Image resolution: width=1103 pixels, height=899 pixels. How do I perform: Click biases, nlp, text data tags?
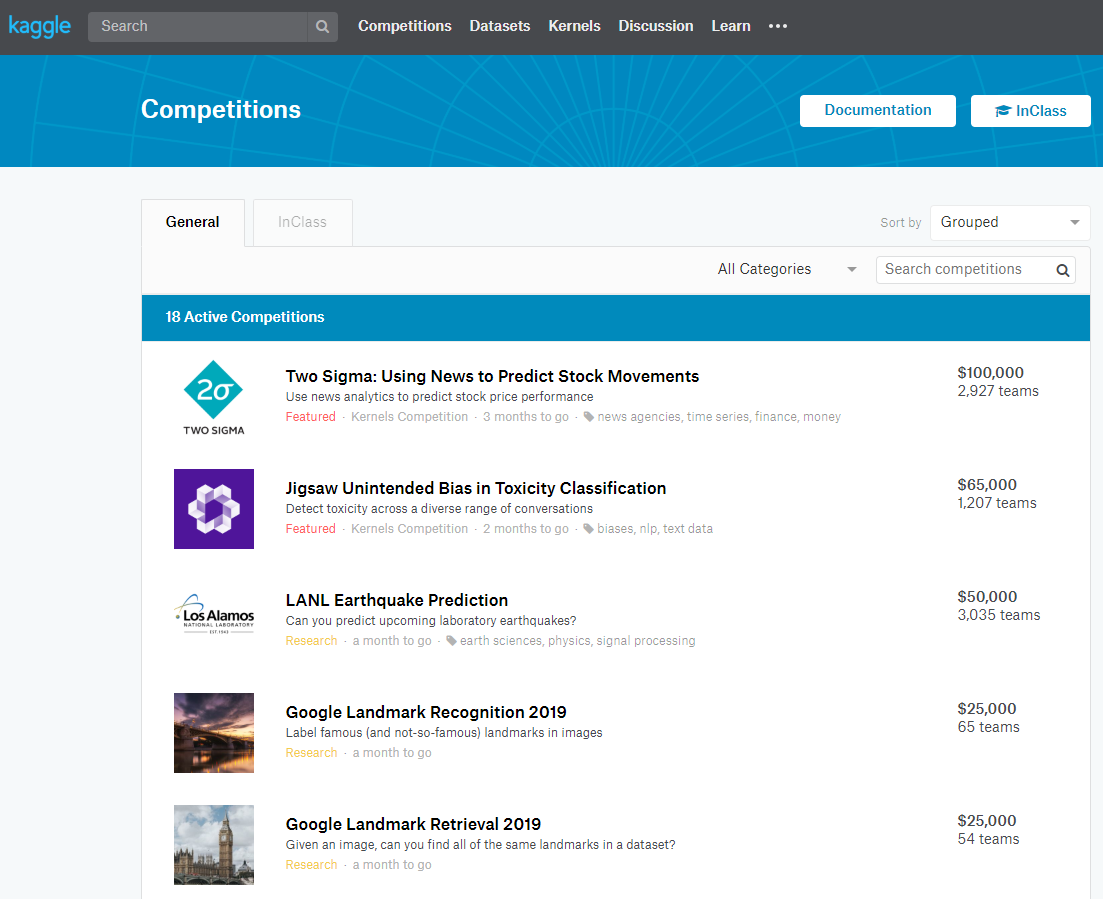(655, 528)
